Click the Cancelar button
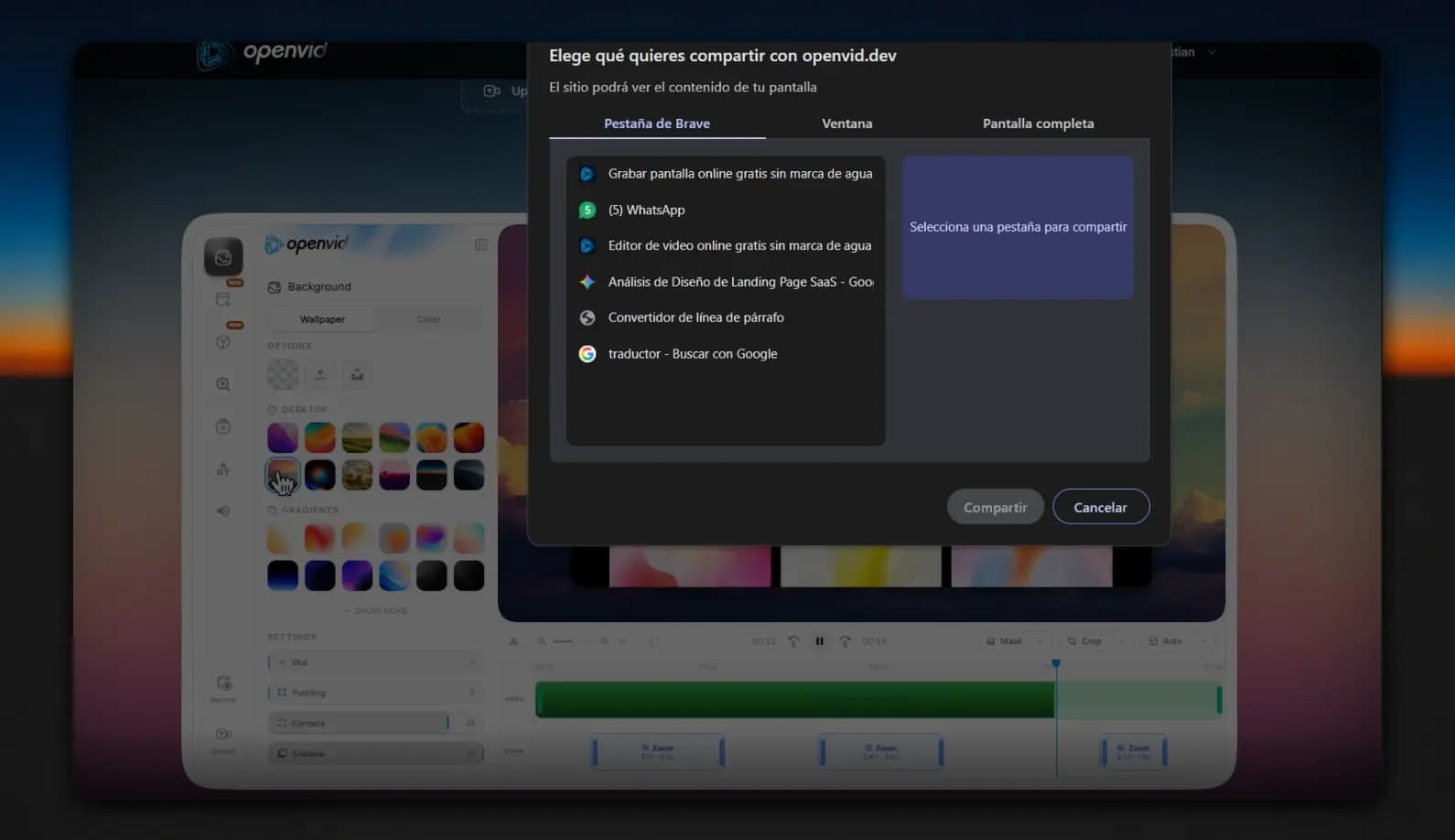The width and height of the screenshot is (1455, 840). click(1101, 507)
